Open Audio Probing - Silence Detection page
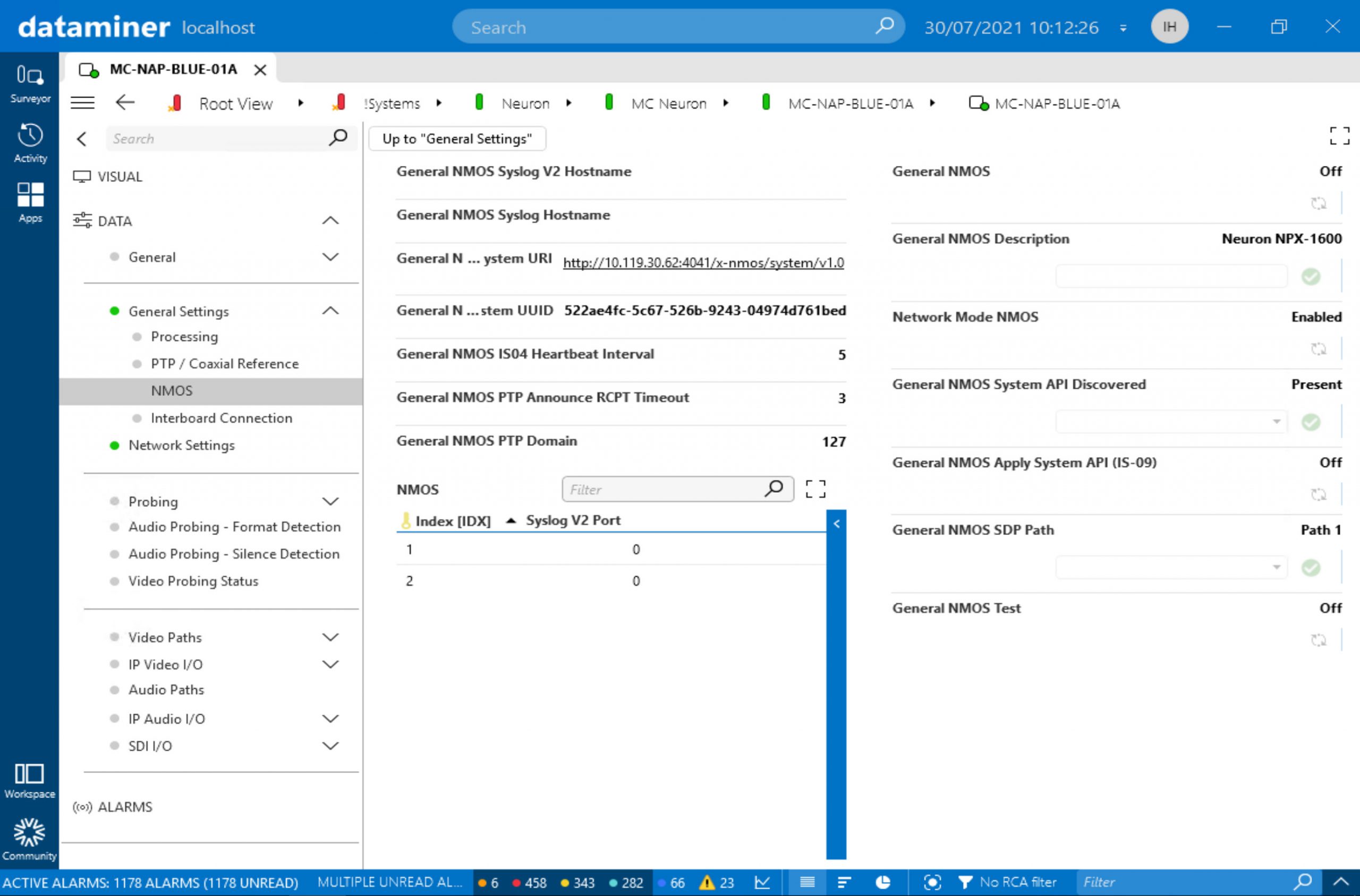 tap(234, 554)
